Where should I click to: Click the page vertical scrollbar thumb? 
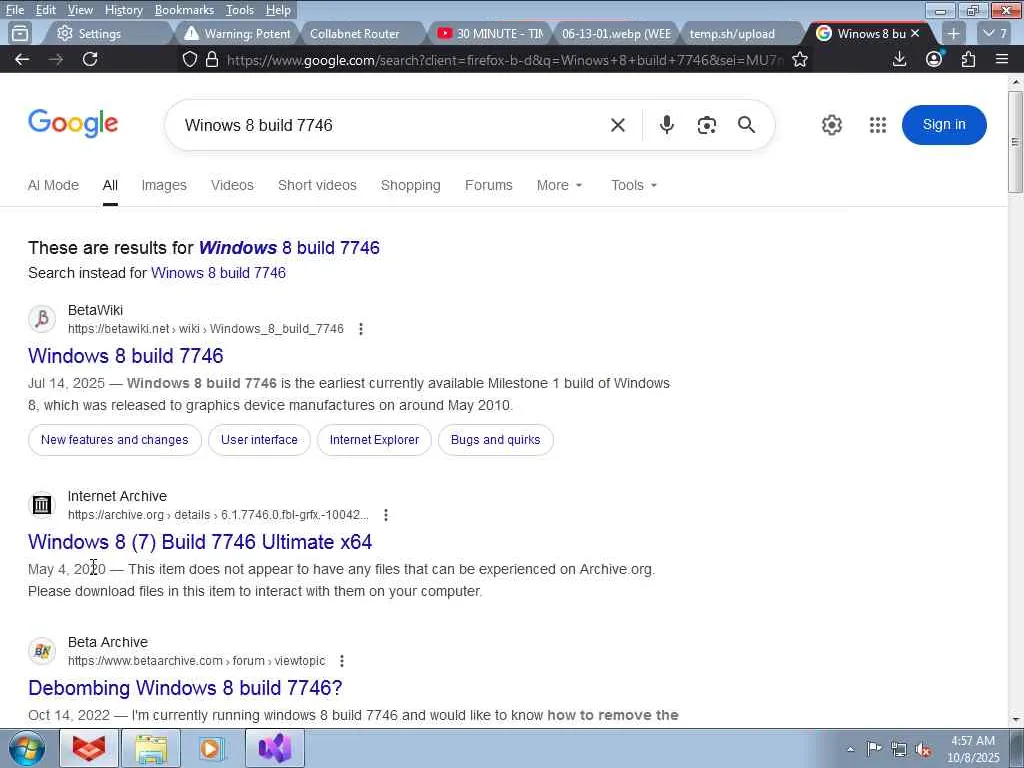[x=1015, y=142]
